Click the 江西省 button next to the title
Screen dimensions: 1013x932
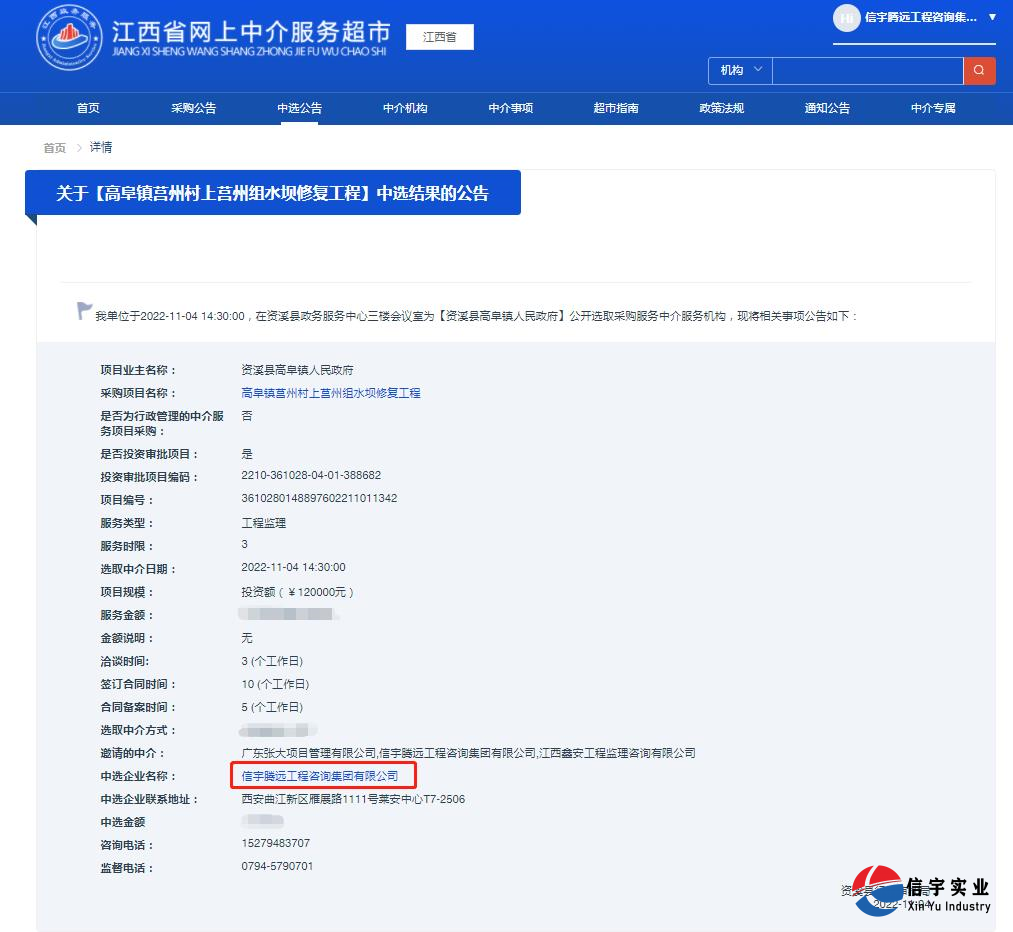point(439,36)
